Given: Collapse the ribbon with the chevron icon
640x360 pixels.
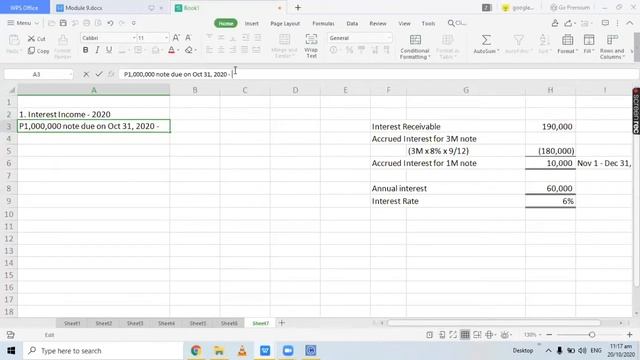Looking at the screenshot, I should click(x=630, y=23).
